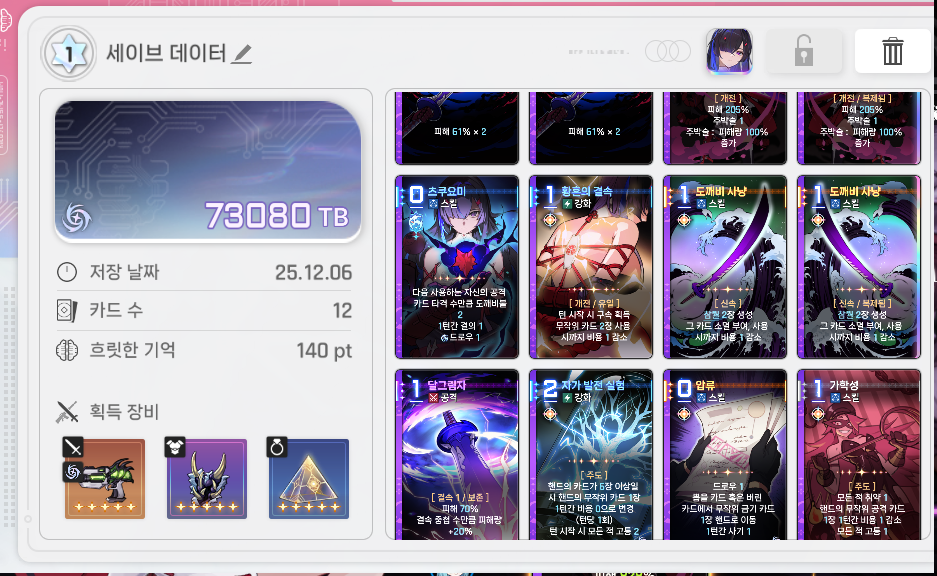Click the 획득 장비 crossed weapons icon
This screenshot has height=576, width=937.
pos(67,412)
